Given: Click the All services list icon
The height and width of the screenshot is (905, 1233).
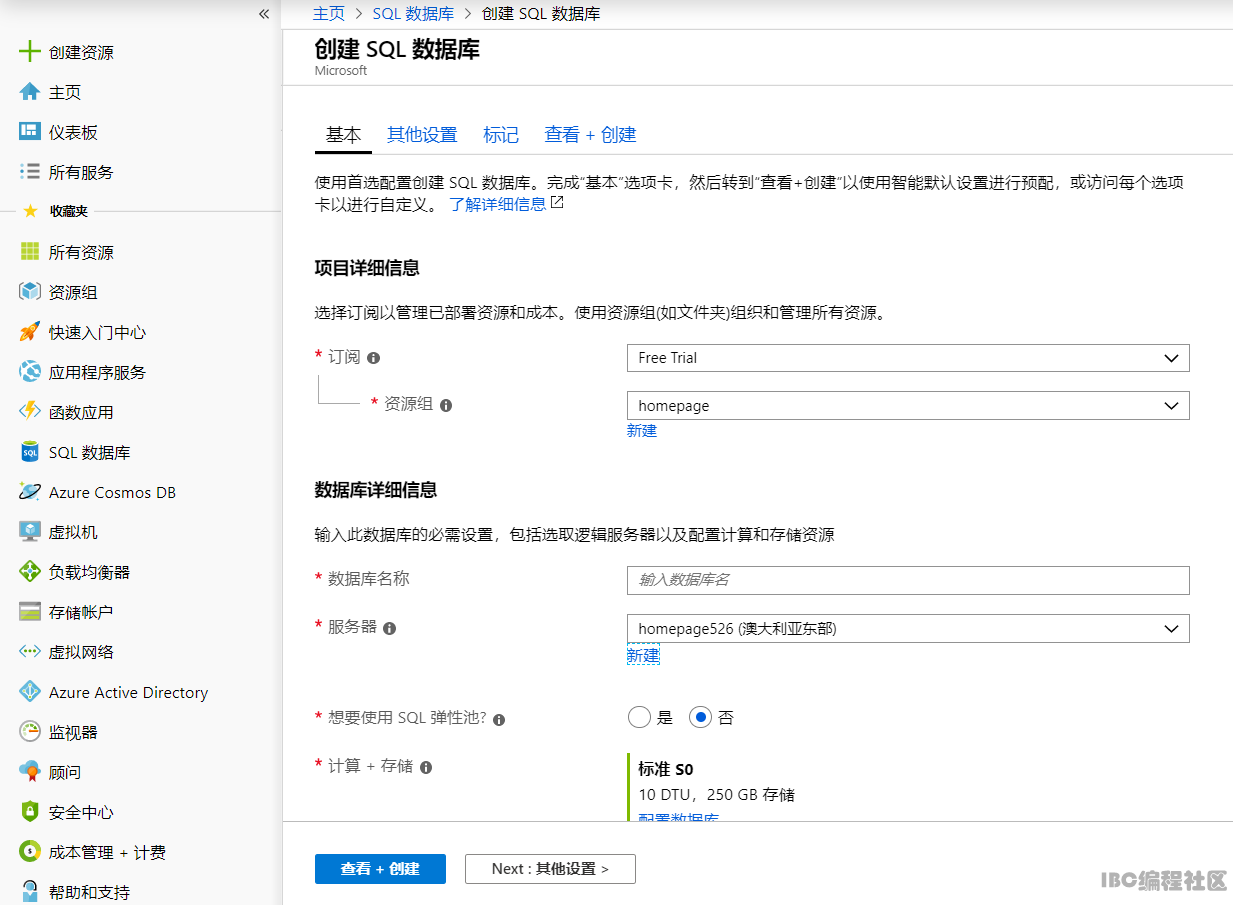Looking at the screenshot, I should point(30,172).
